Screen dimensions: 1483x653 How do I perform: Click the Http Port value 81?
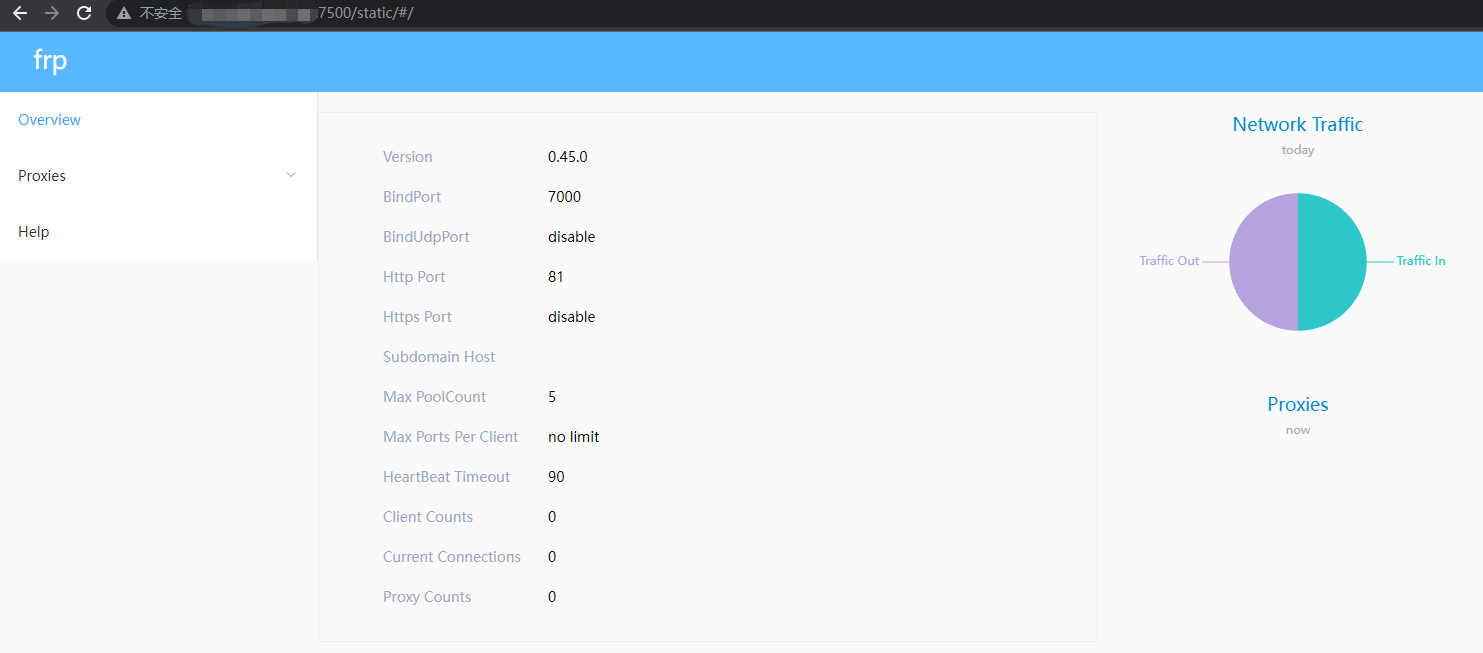click(556, 277)
